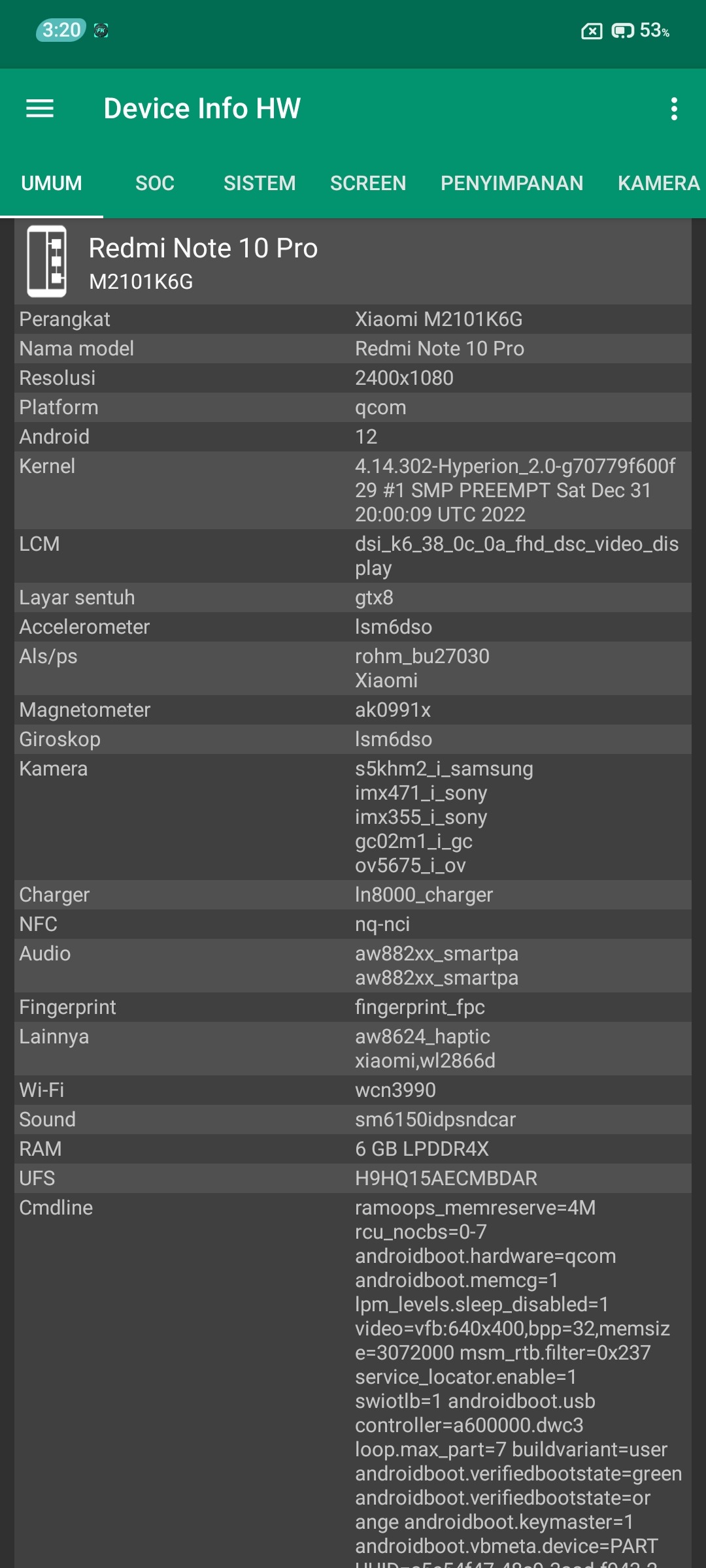Switch to the KAMERA tab
The height and width of the screenshot is (1568, 706).
(x=658, y=183)
